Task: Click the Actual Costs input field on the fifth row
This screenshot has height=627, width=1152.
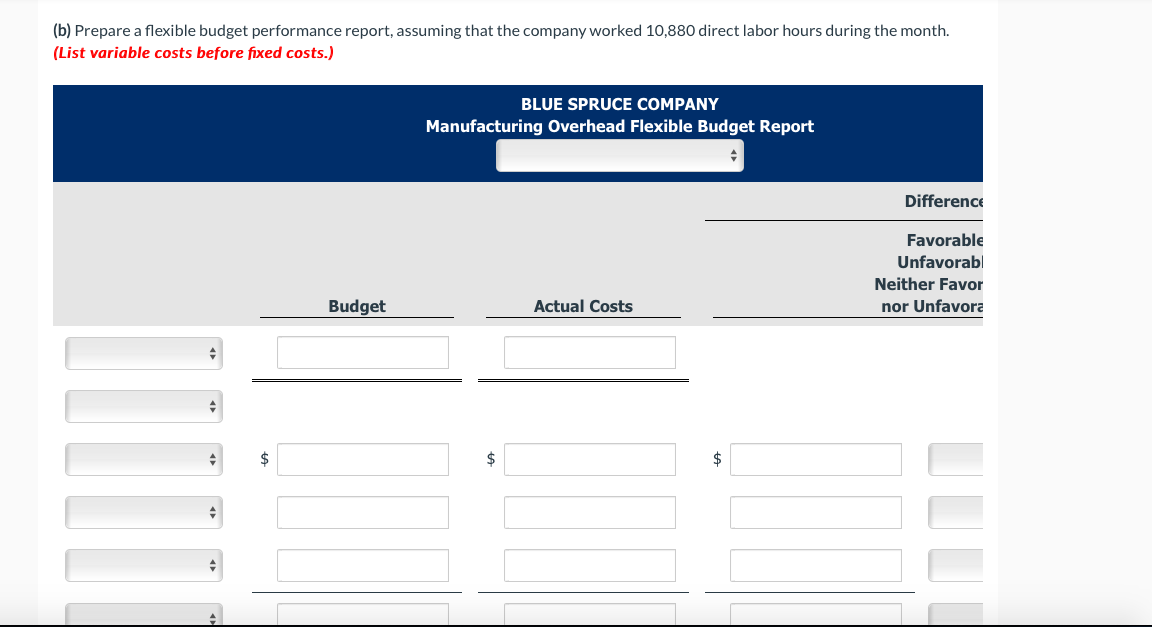Action: click(x=590, y=565)
